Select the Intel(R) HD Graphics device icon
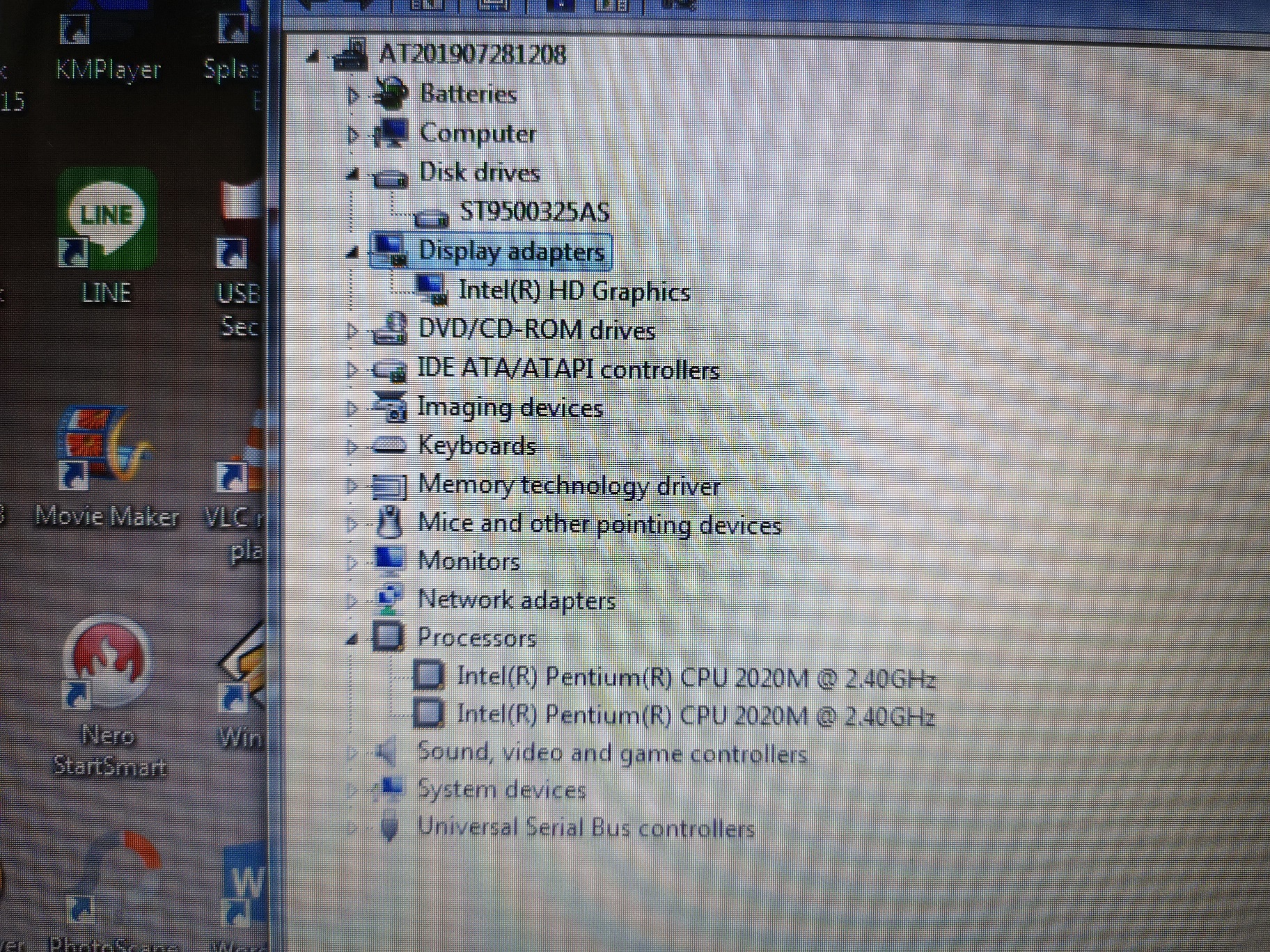 click(432, 288)
